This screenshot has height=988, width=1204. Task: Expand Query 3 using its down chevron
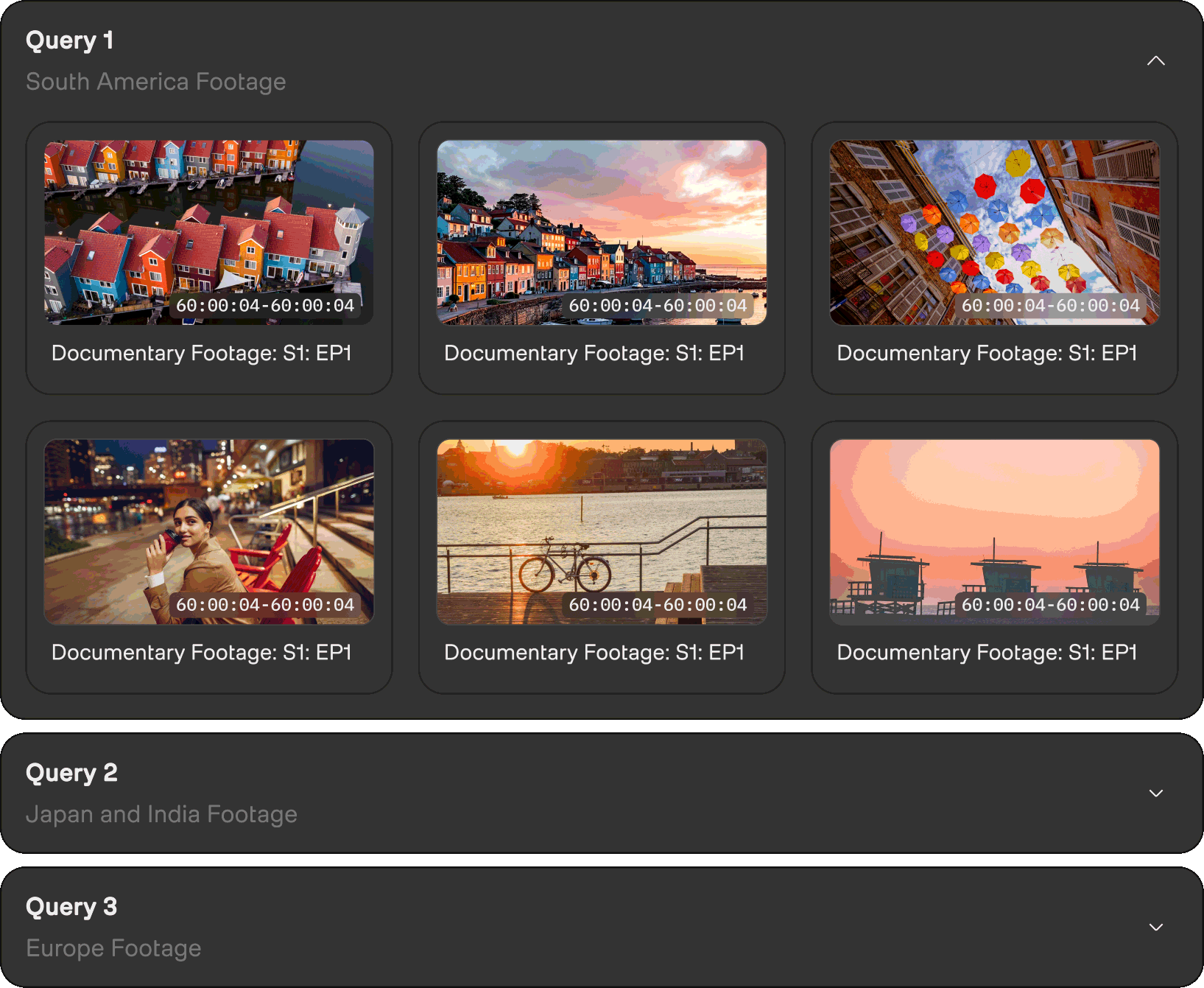pos(1155,928)
